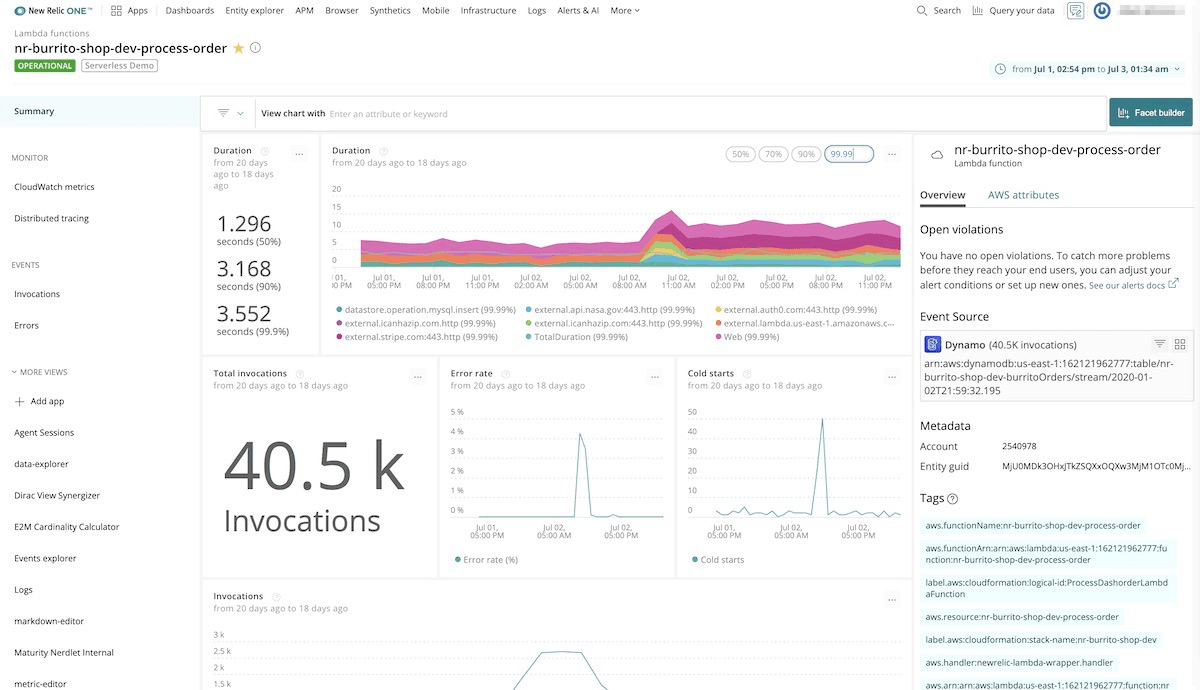This screenshot has height=690, width=1200.
Task: Click the plus icon beside Add app
Action: coord(20,401)
